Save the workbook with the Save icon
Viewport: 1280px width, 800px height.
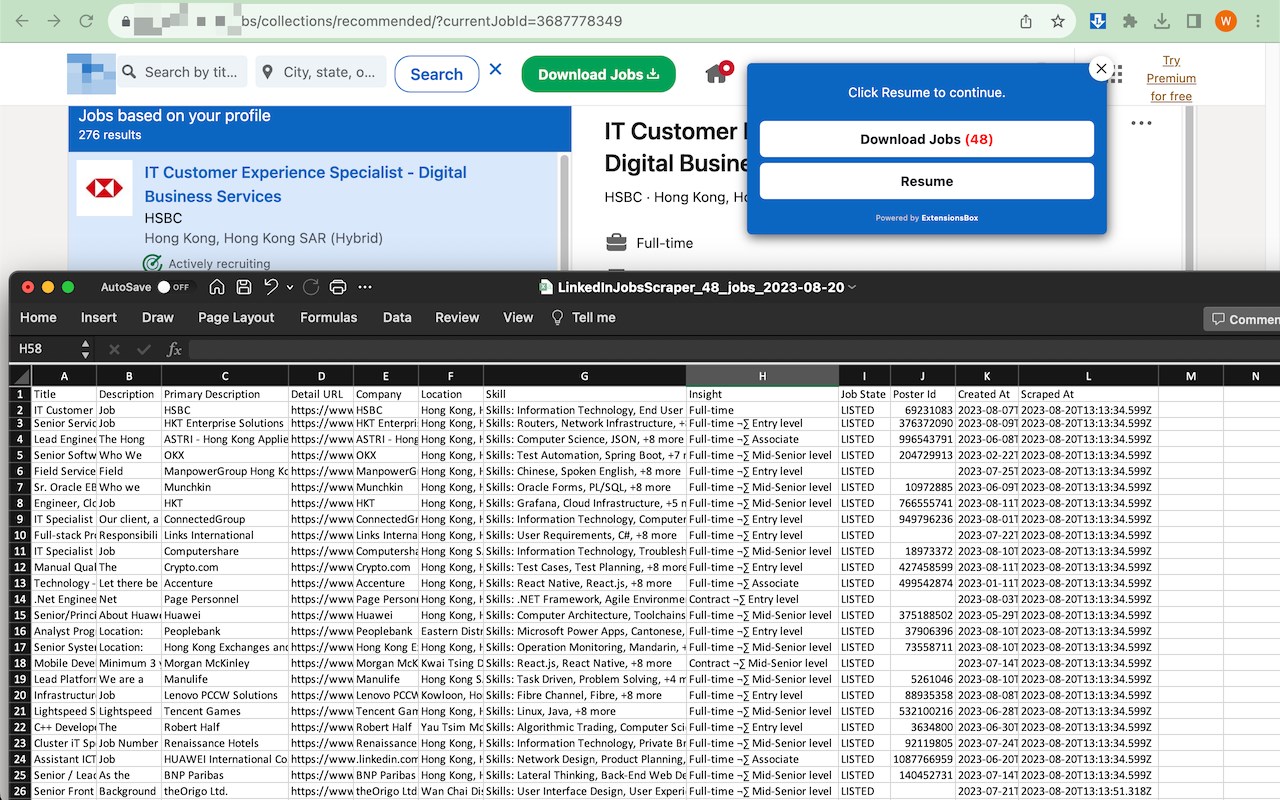tap(244, 287)
